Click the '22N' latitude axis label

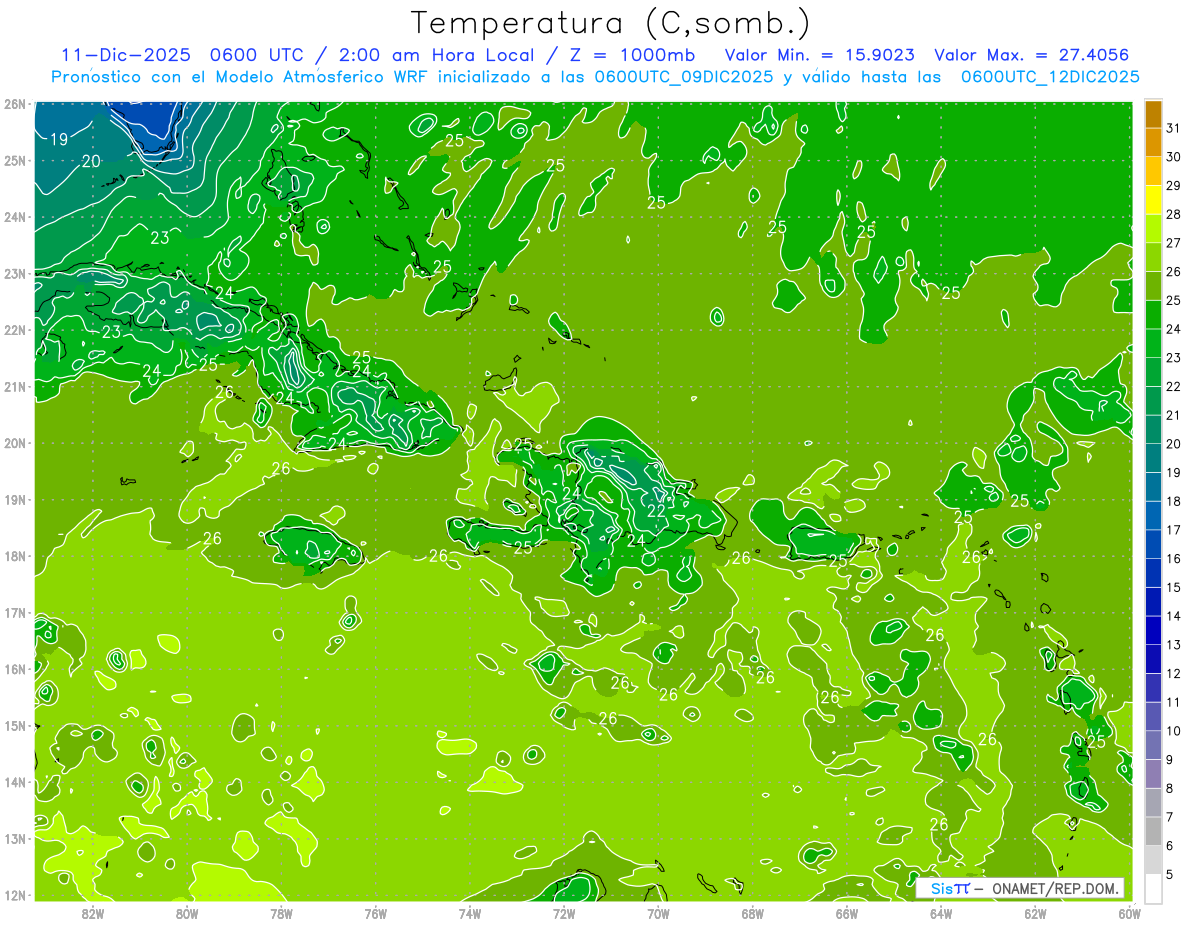[x=14, y=330]
